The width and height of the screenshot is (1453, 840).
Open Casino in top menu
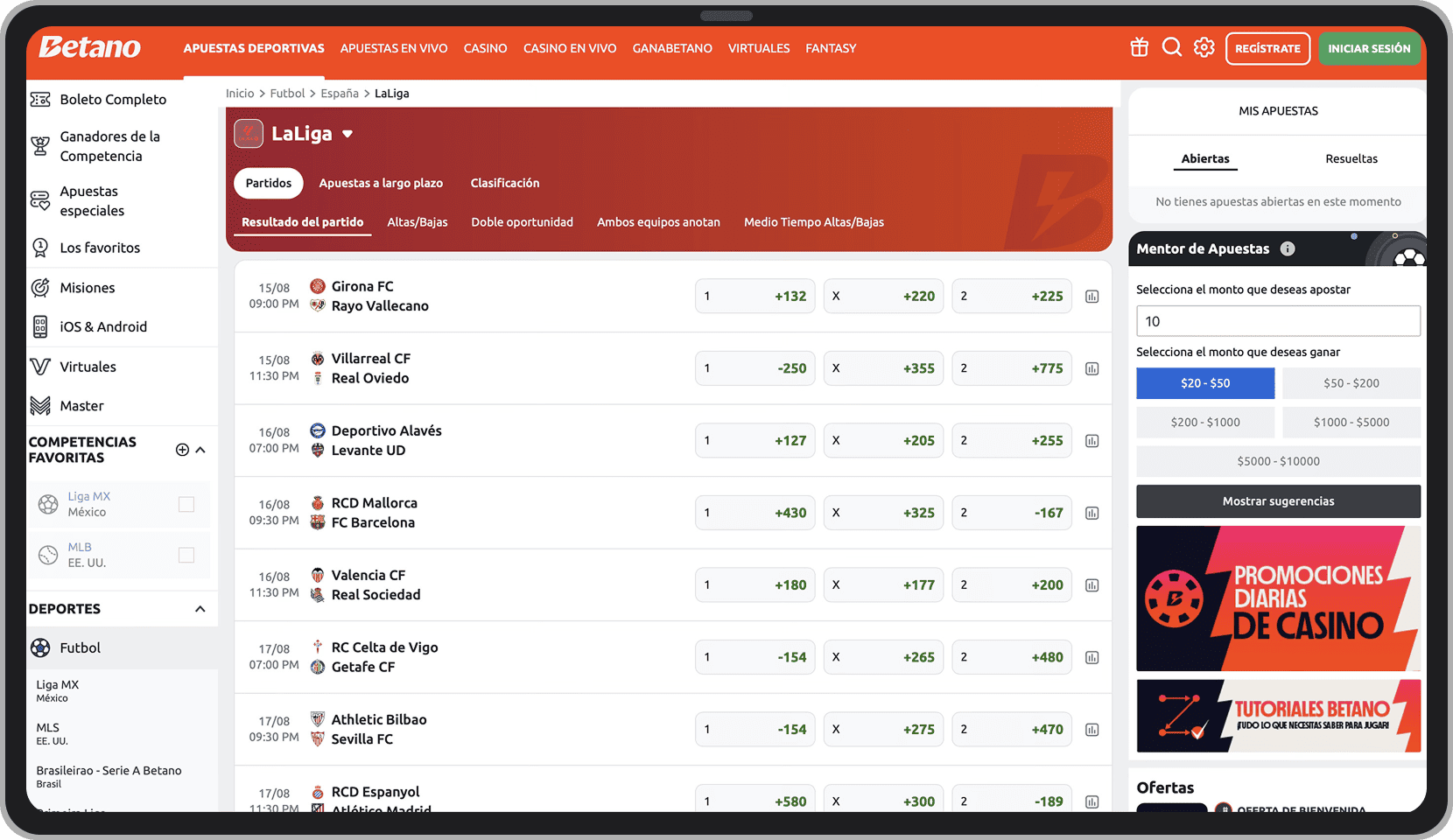click(x=486, y=48)
